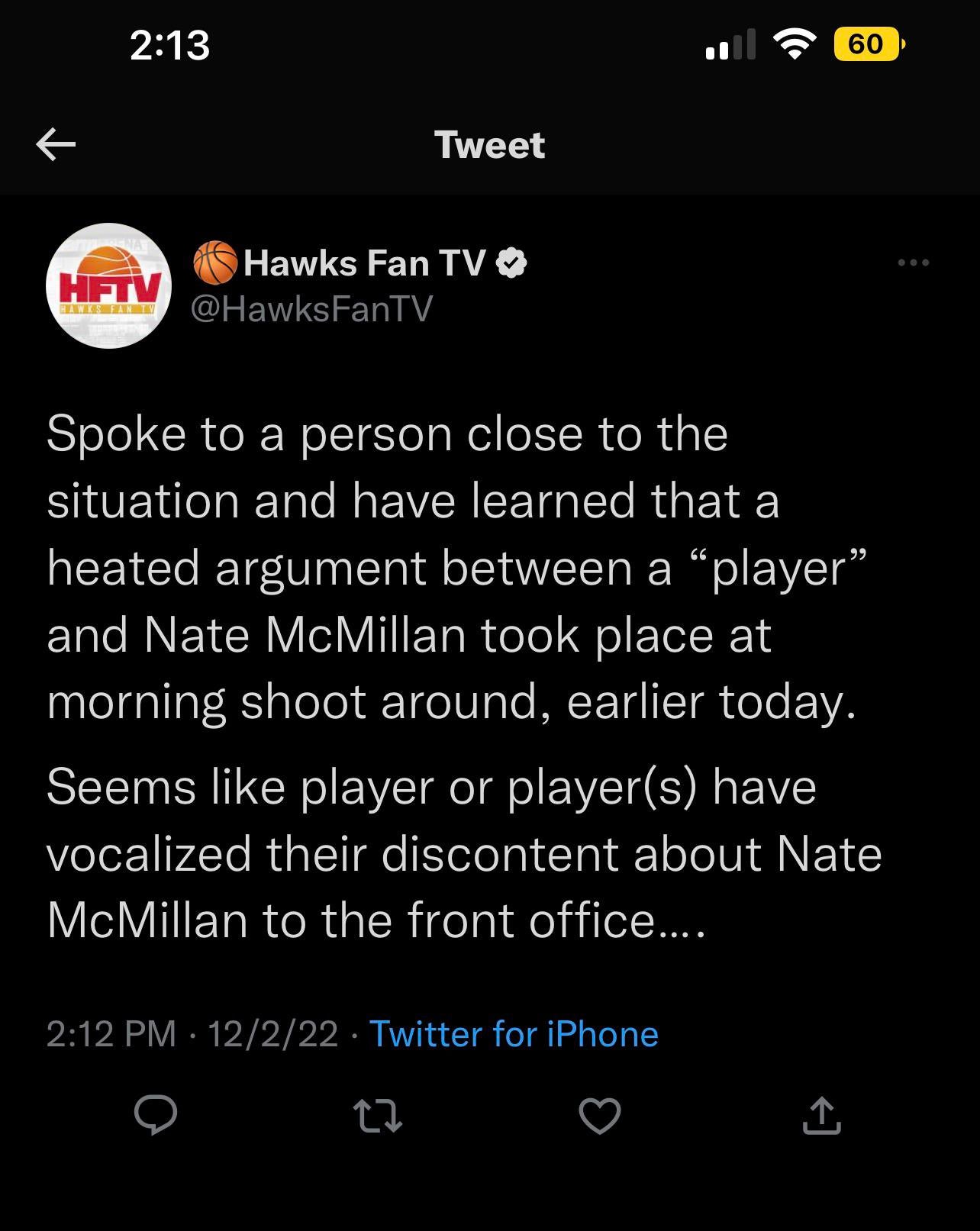Tap the basketball emoji beside the name

215,263
